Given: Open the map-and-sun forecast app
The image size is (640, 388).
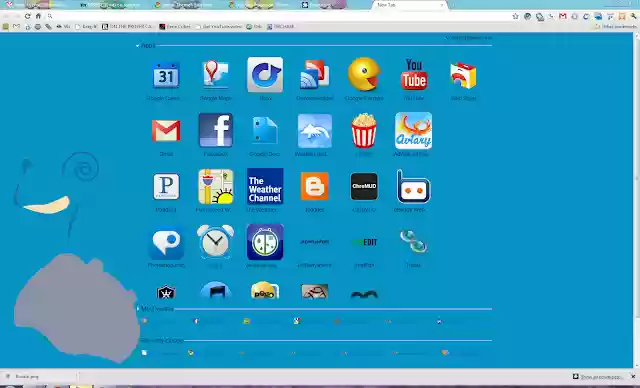Looking at the screenshot, I should pyautogui.click(x=216, y=186).
